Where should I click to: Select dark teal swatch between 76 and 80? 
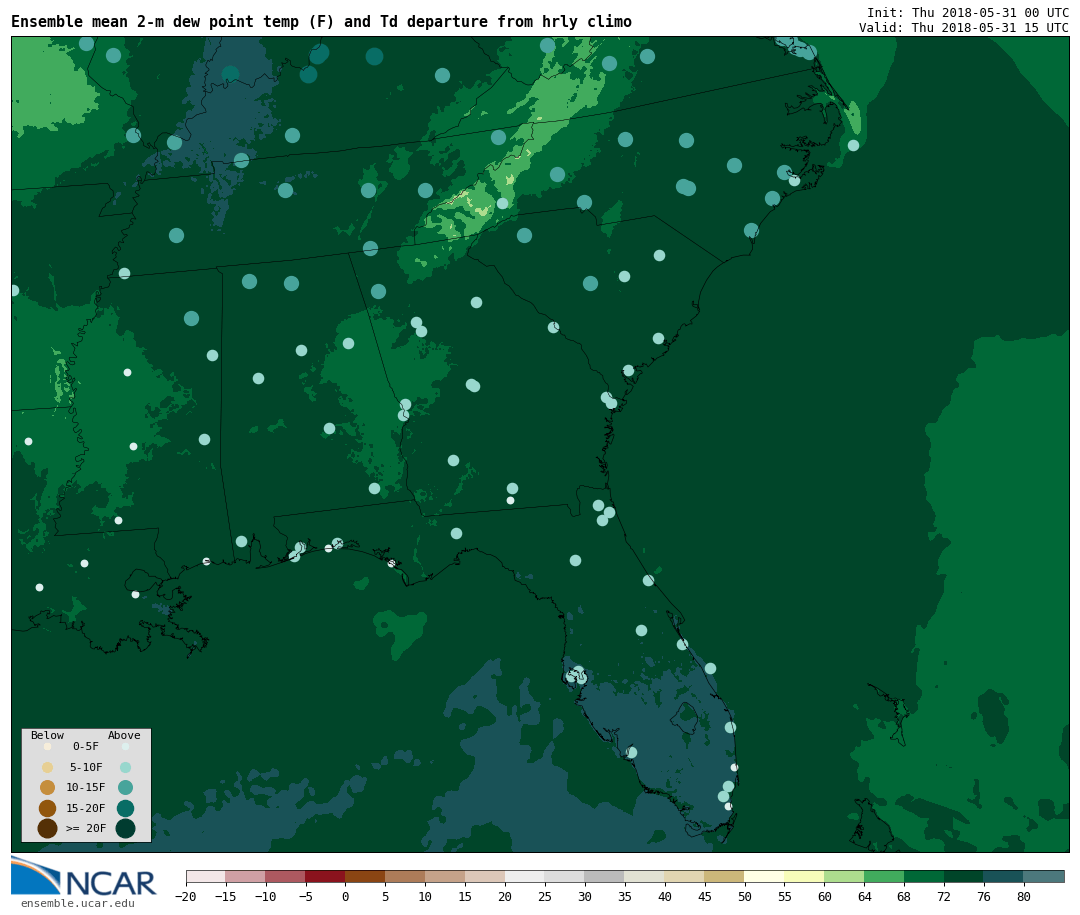(1004, 876)
